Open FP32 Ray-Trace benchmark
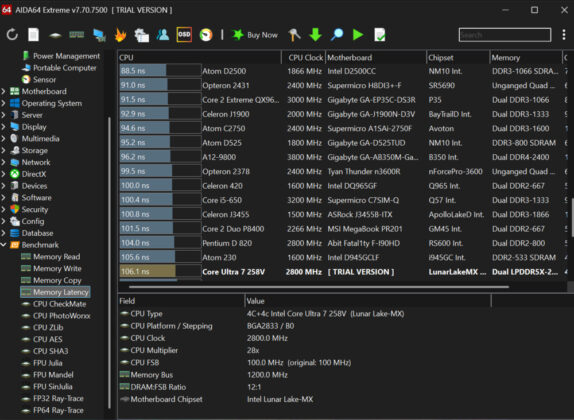 tap(53, 398)
